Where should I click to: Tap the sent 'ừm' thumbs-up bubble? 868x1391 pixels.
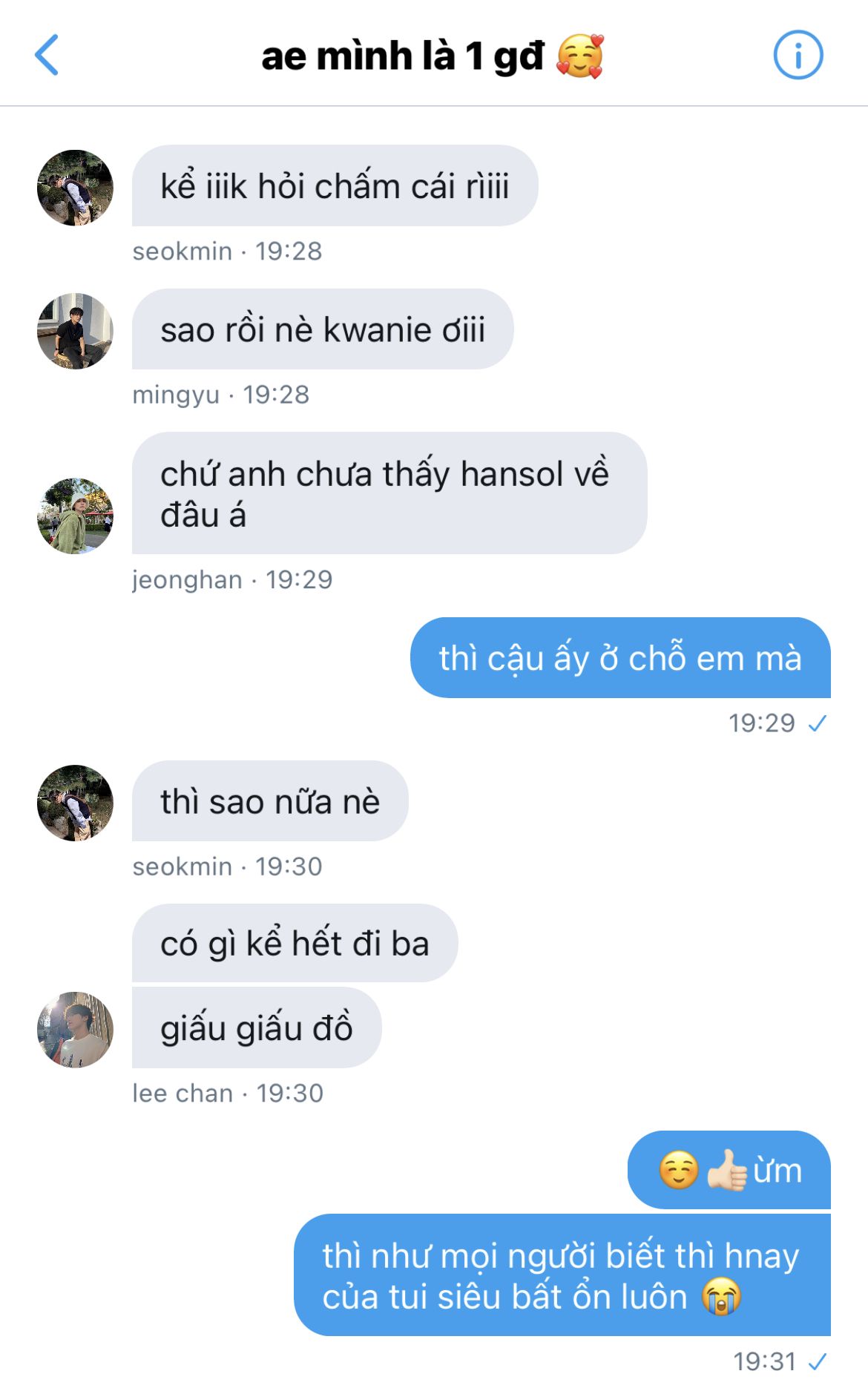pos(729,1170)
